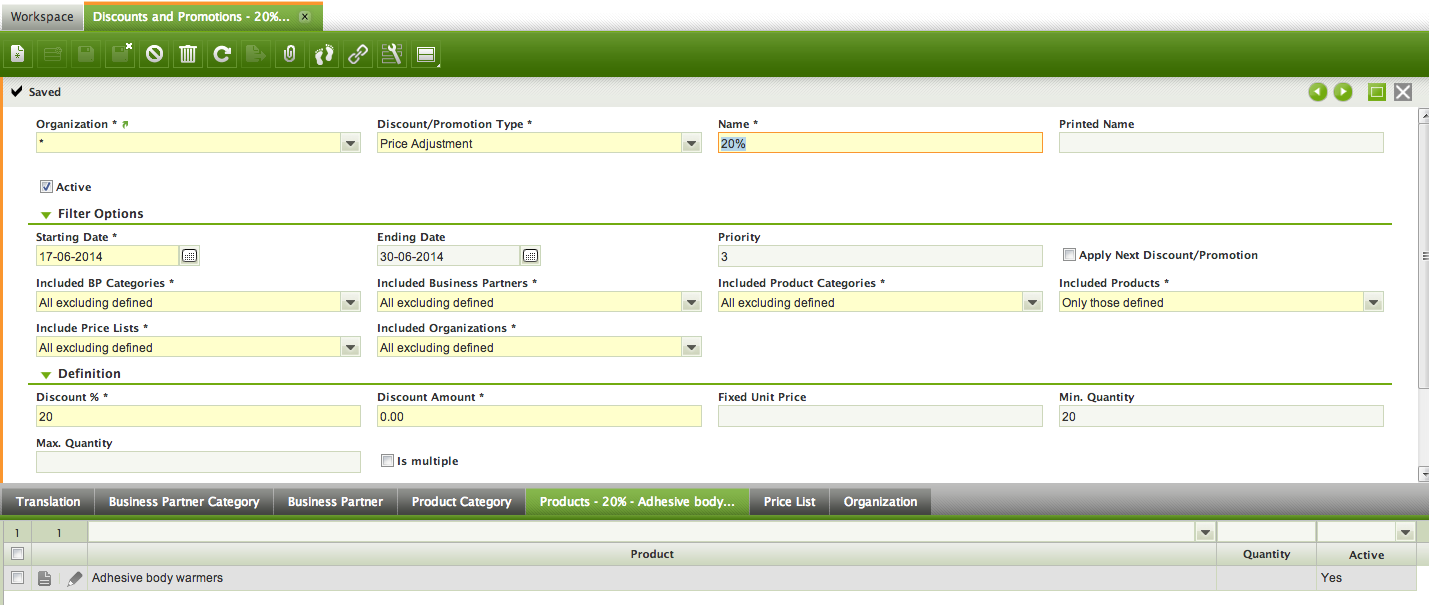Image resolution: width=1429 pixels, height=605 pixels.
Task: Sort by Quantity column header
Action: click(1266, 554)
